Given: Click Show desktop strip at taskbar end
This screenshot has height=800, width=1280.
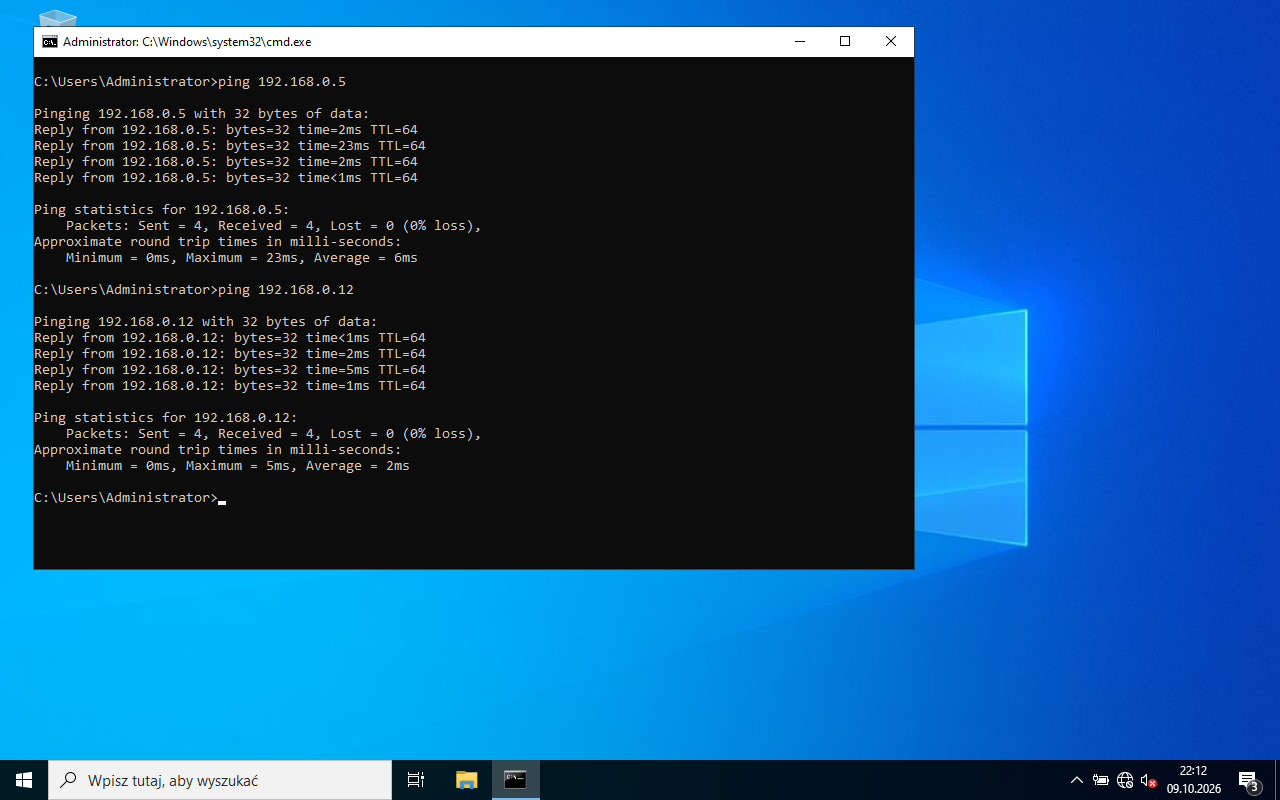Looking at the screenshot, I should [x=1277, y=780].
